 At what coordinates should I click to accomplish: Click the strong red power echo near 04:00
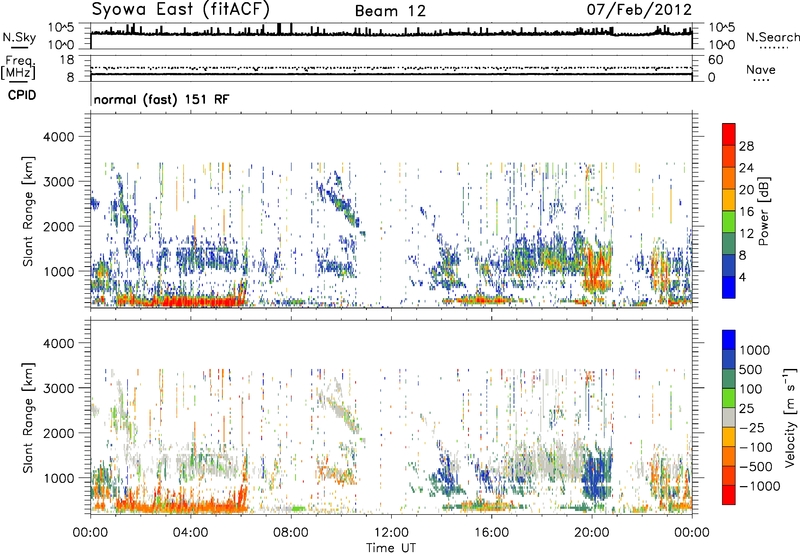pos(190,301)
